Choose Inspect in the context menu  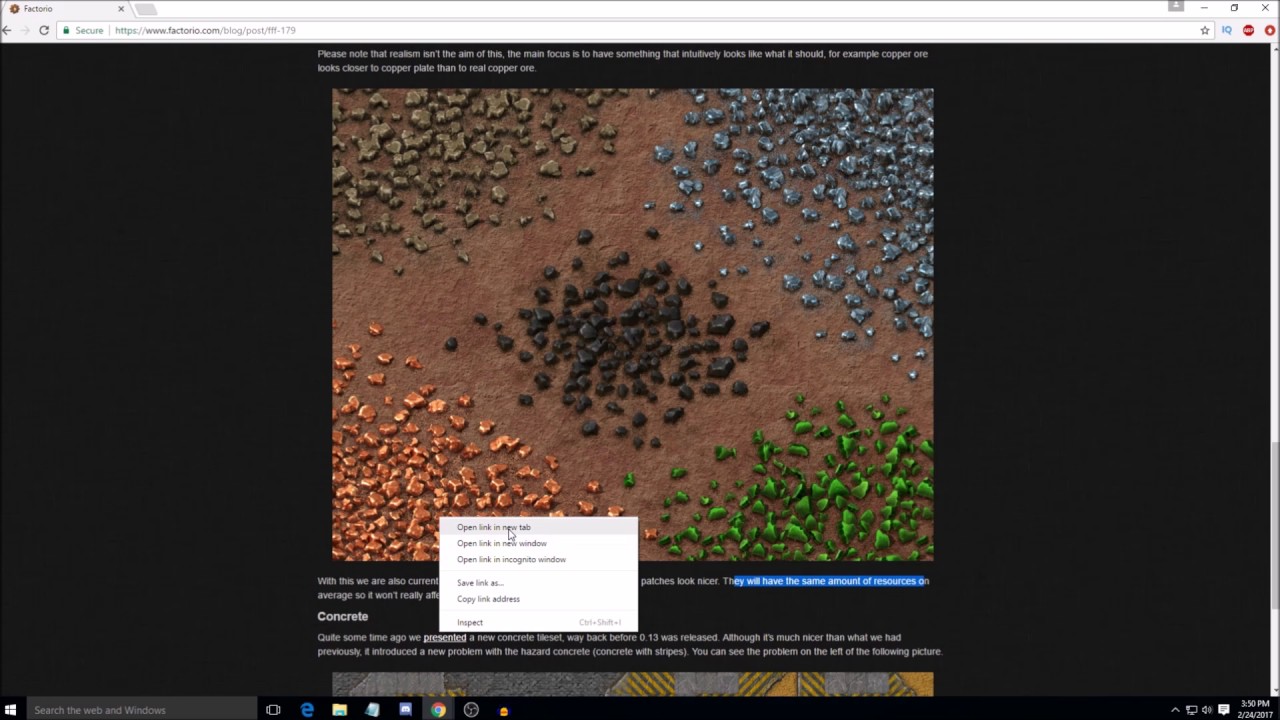click(538, 622)
